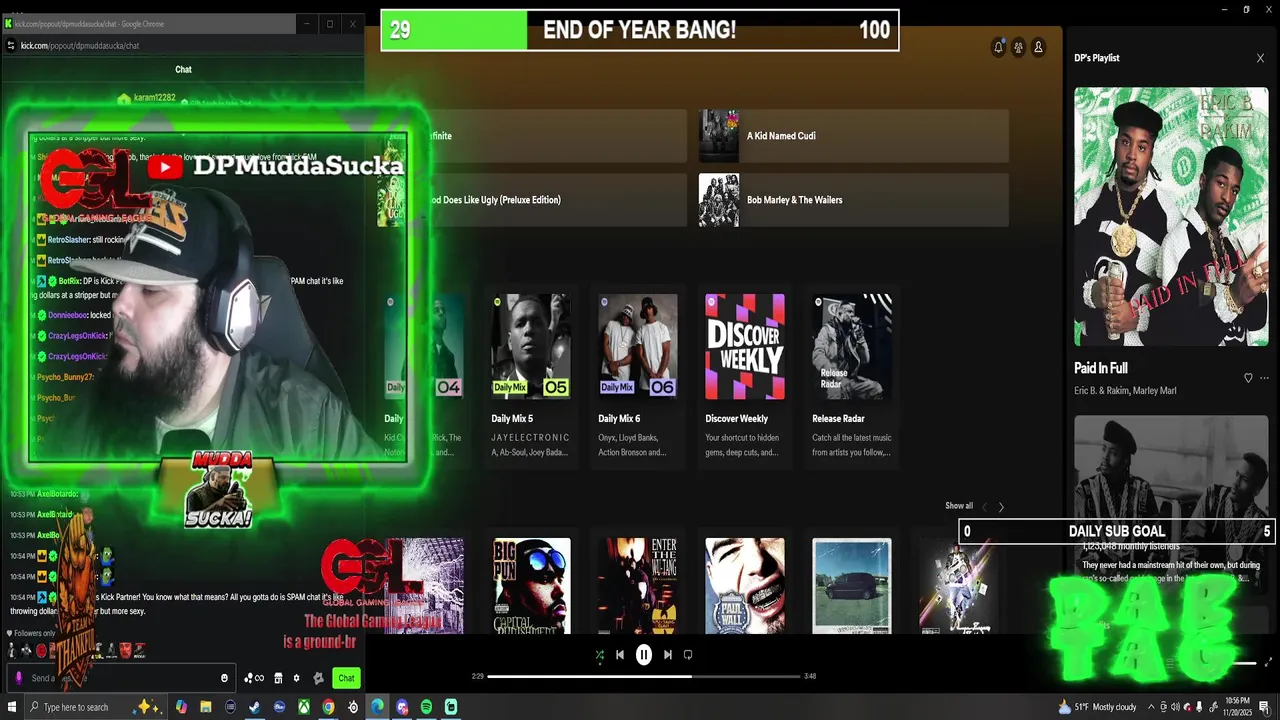Open Kick chat settings gear

(296, 678)
